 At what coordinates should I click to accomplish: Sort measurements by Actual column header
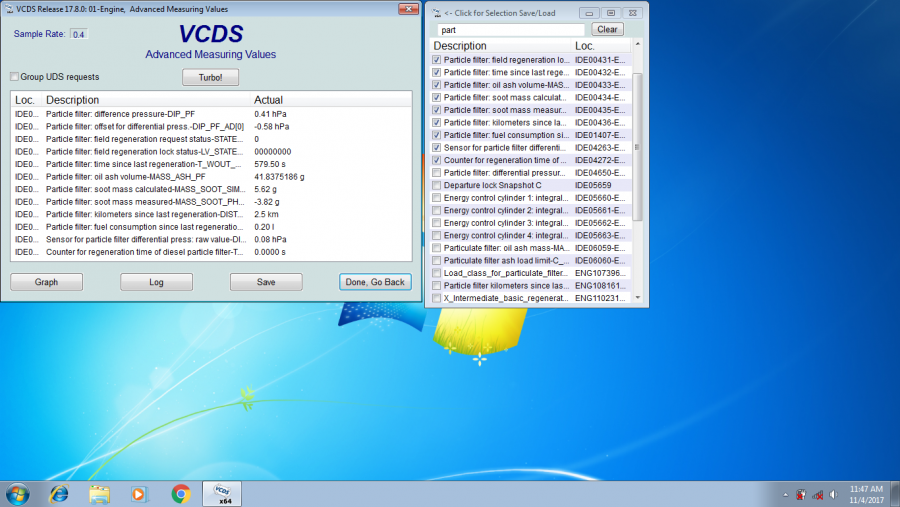[x=268, y=100]
